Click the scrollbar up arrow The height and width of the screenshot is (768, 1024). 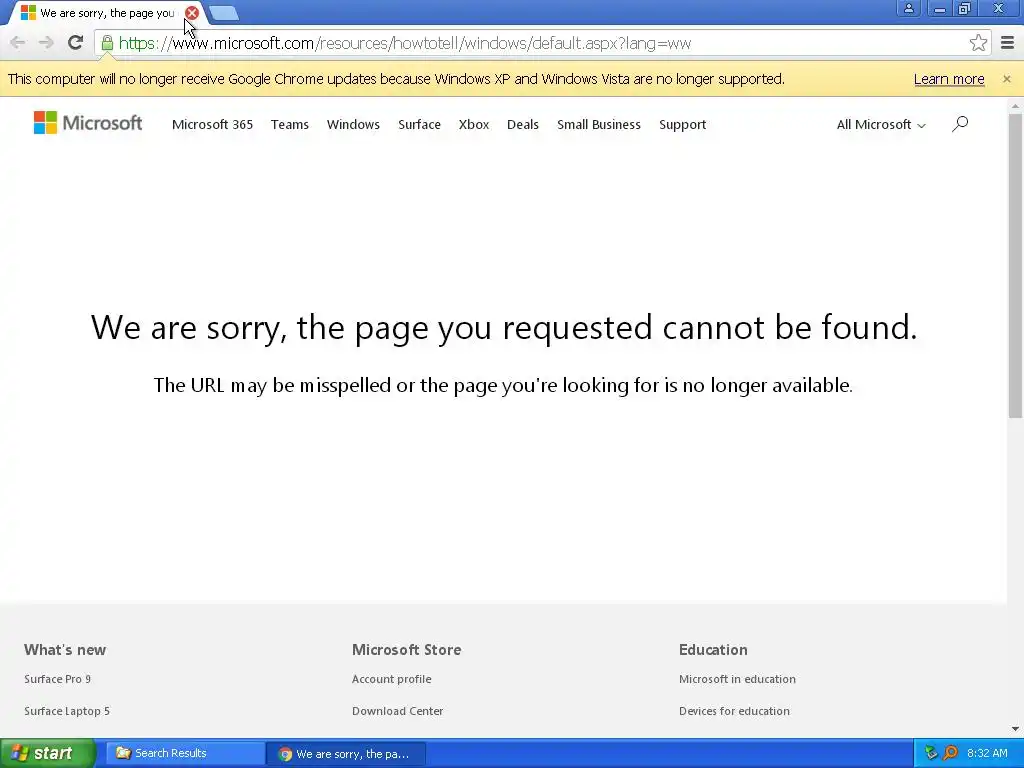1015,105
